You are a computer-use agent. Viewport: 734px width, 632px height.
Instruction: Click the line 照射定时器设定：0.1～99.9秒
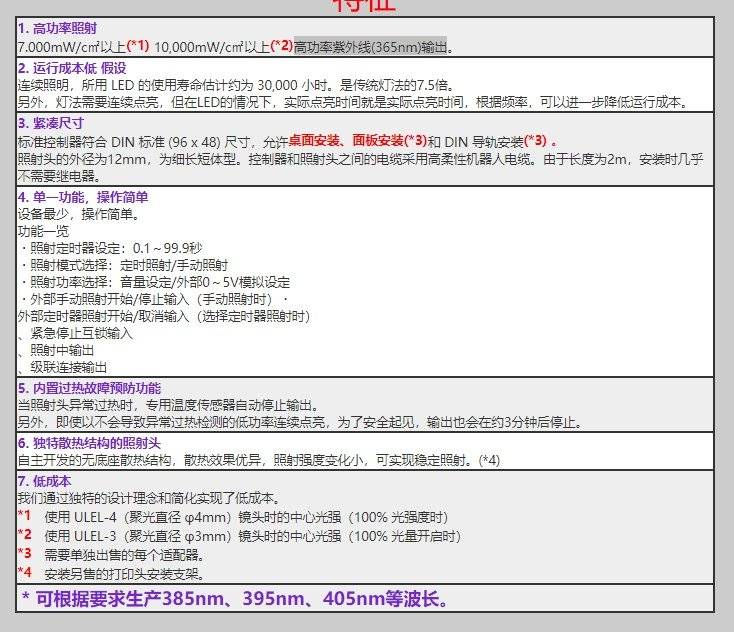113,248
